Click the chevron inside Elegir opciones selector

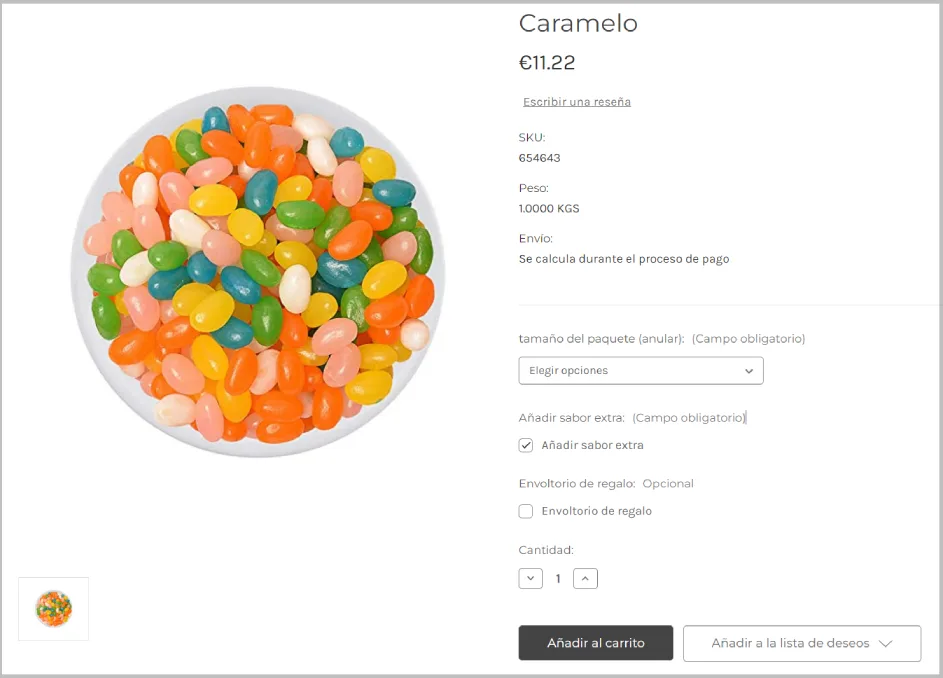click(748, 370)
